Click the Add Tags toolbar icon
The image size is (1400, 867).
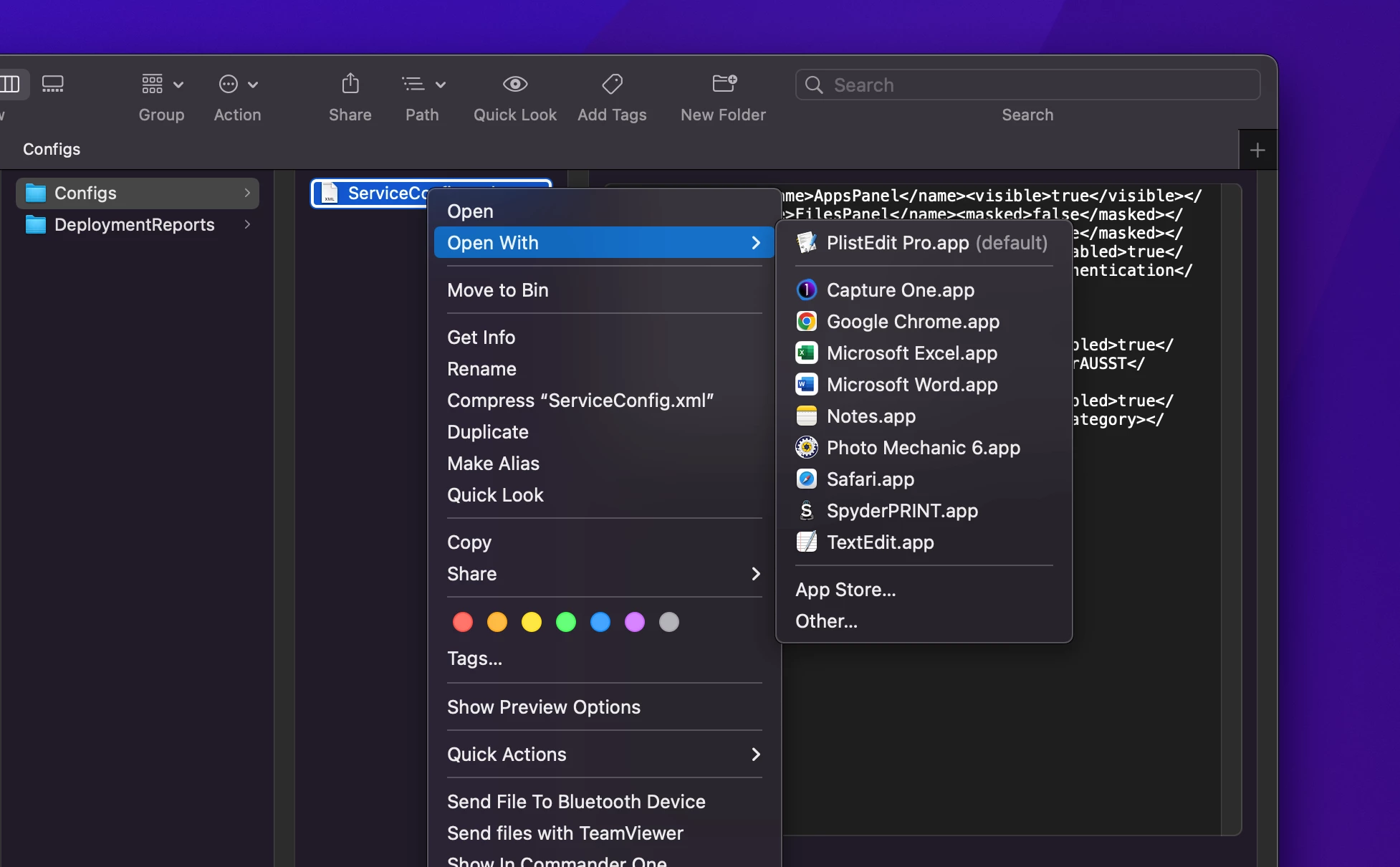coord(612,85)
